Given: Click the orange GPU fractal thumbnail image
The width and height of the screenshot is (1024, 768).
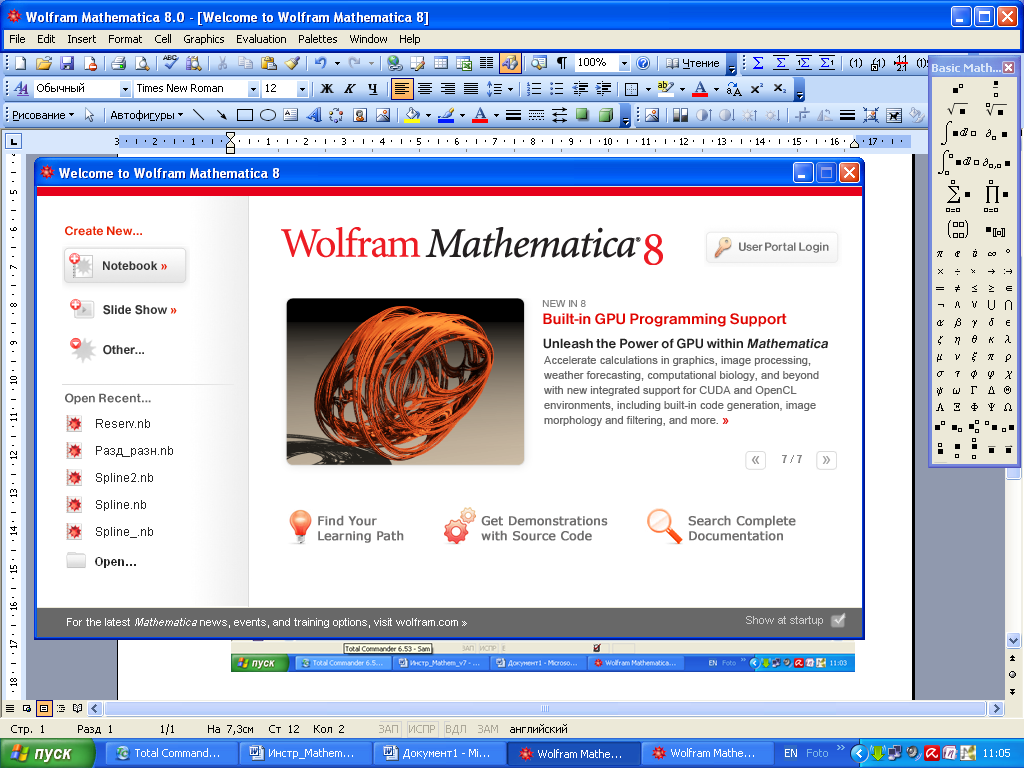Looking at the screenshot, I should (405, 381).
